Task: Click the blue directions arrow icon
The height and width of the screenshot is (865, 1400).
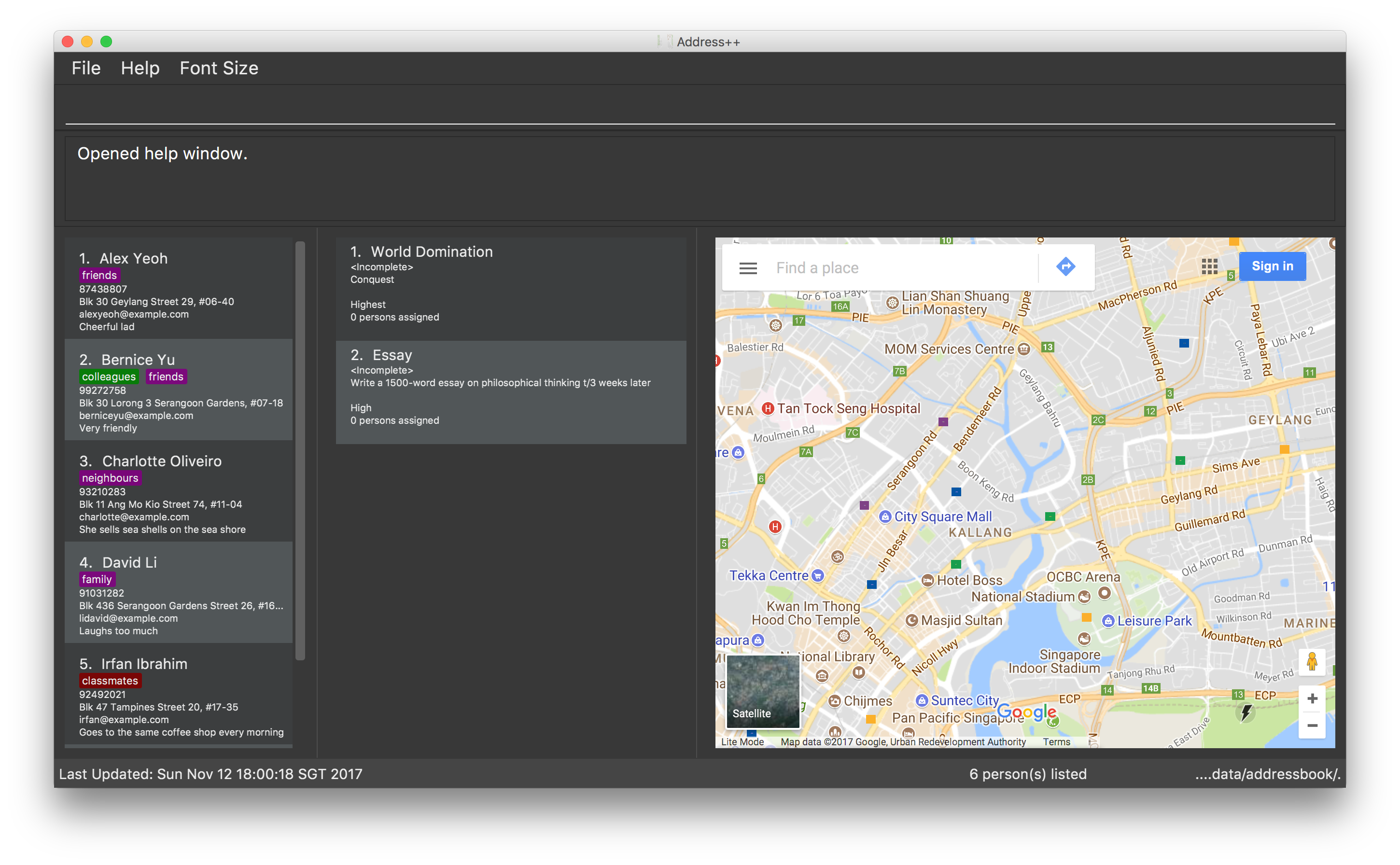Action: pos(1065,266)
